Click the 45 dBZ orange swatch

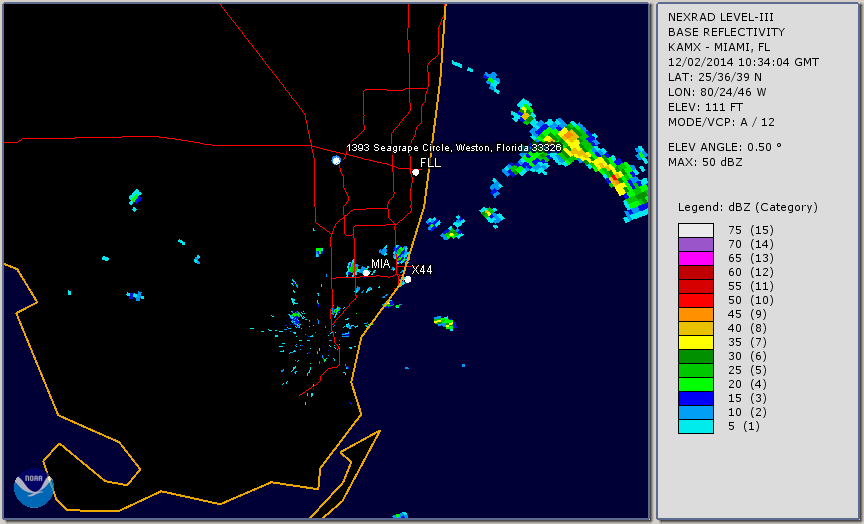696,314
